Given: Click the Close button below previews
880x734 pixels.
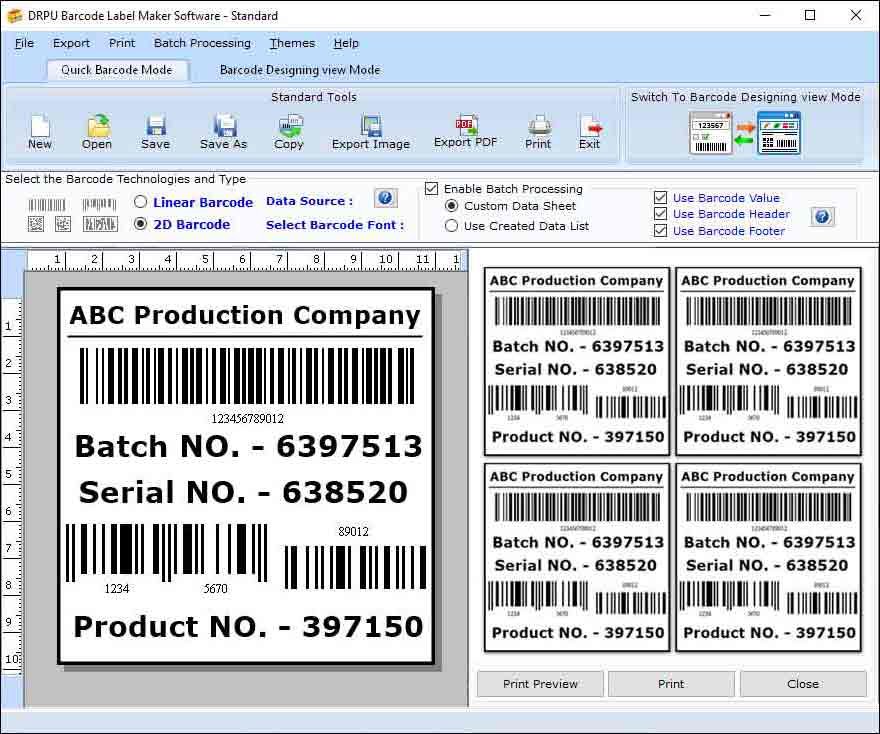Looking at the screenshot, I should tap(803, 683).
